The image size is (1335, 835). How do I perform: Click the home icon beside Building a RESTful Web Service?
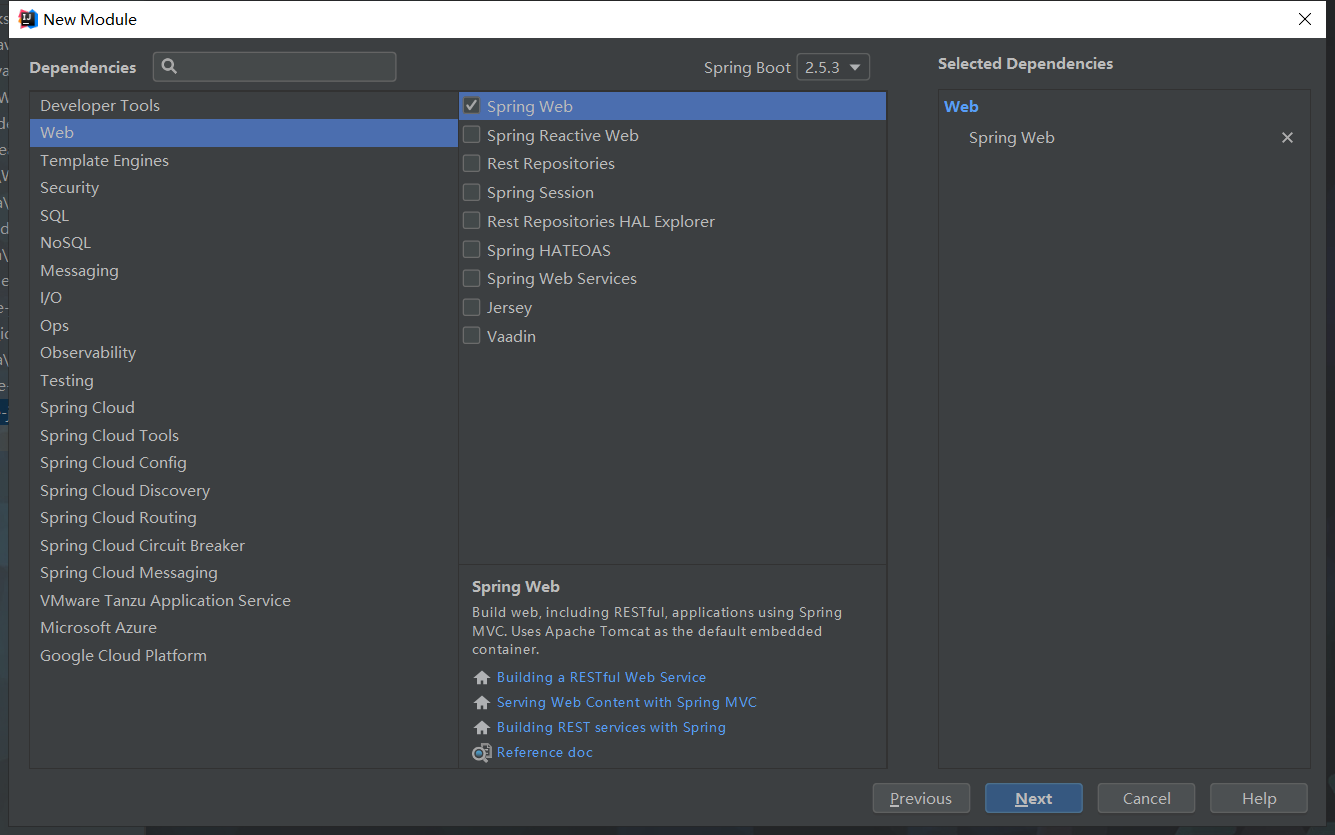[x=482, y=678]
